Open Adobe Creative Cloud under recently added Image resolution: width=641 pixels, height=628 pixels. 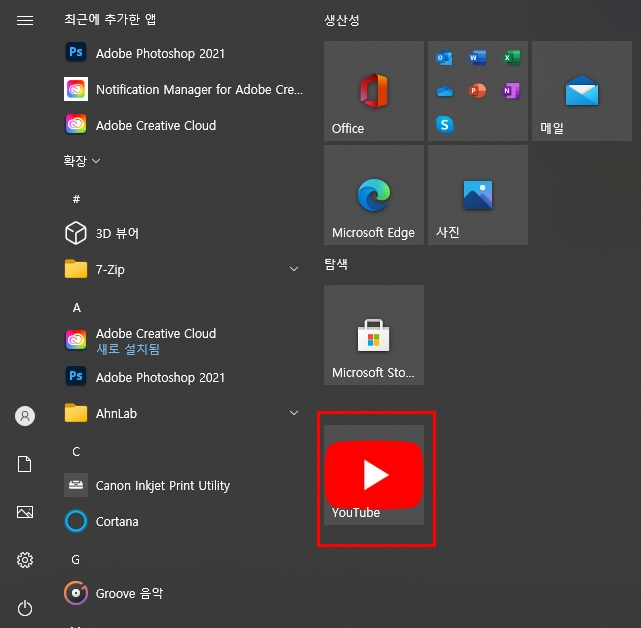pyautogui.click(x=184, y=125)
